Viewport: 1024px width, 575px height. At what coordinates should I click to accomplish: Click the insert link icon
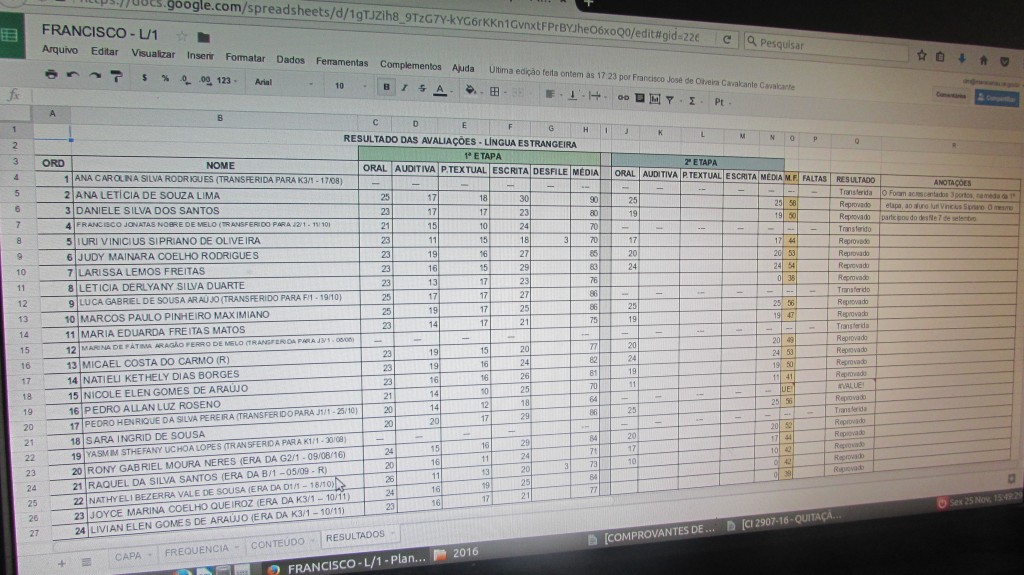coord(622,98)
